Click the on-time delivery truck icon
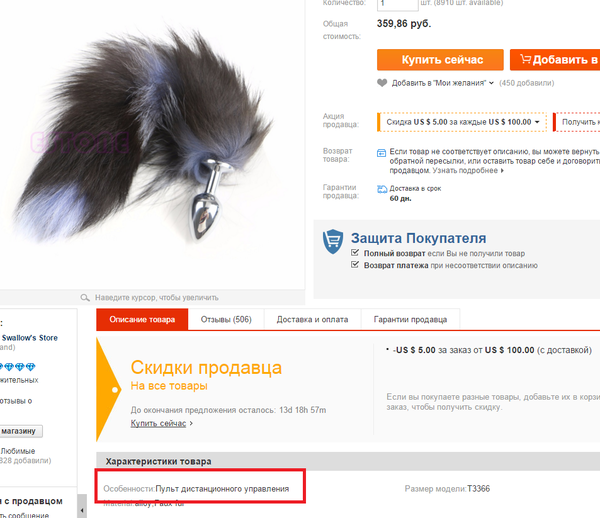Screen dimensions: 600x518 [382, 189]
